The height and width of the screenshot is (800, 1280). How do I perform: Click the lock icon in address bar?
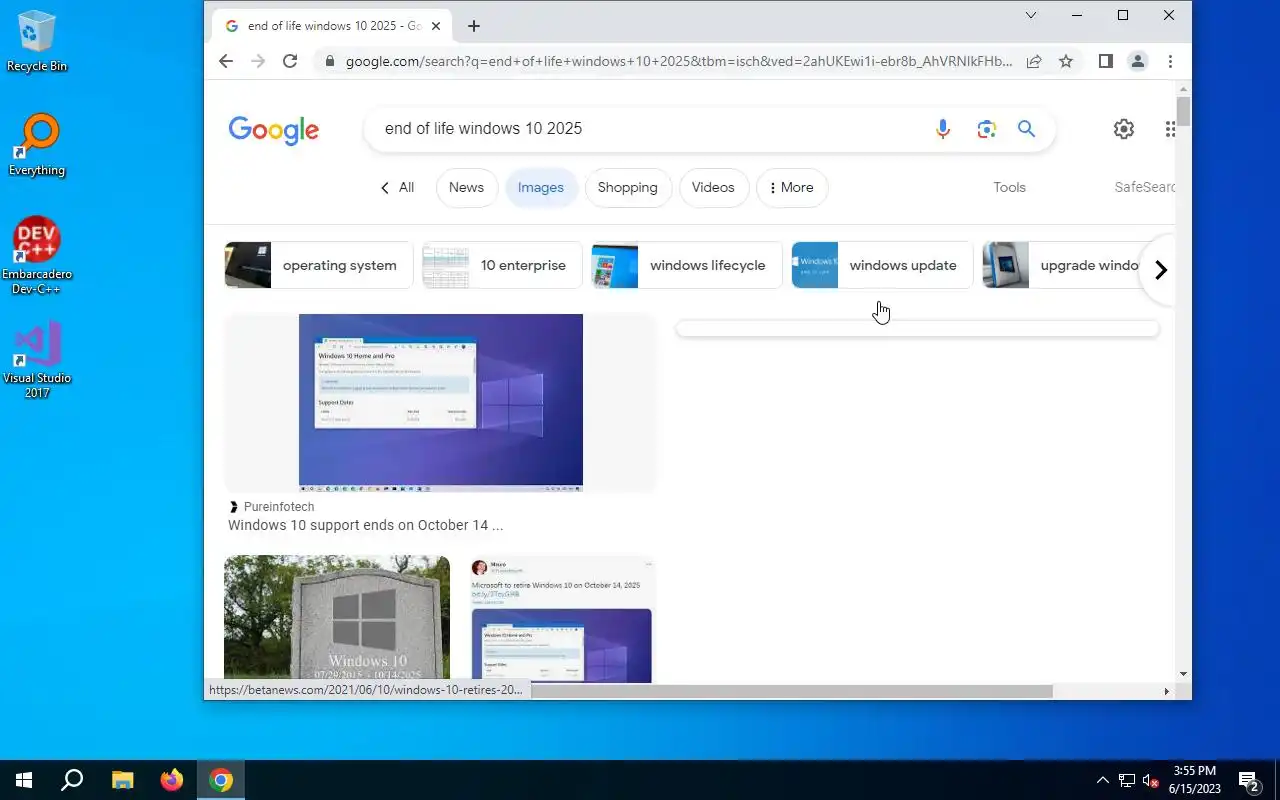329,61
